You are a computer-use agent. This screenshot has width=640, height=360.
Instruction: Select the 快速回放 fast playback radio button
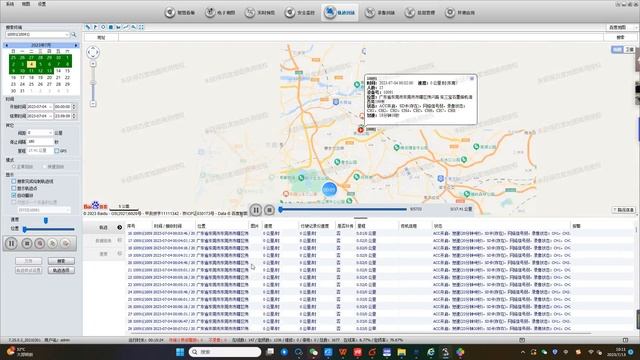pos(44,167)
